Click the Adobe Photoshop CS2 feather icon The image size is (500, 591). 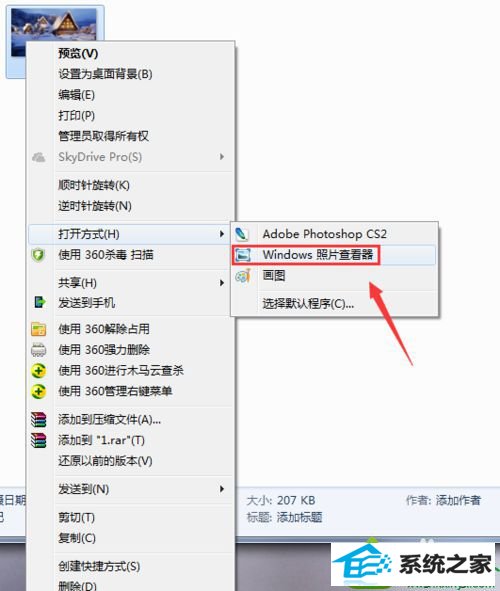pyautogui.click(x=241, y=234)
